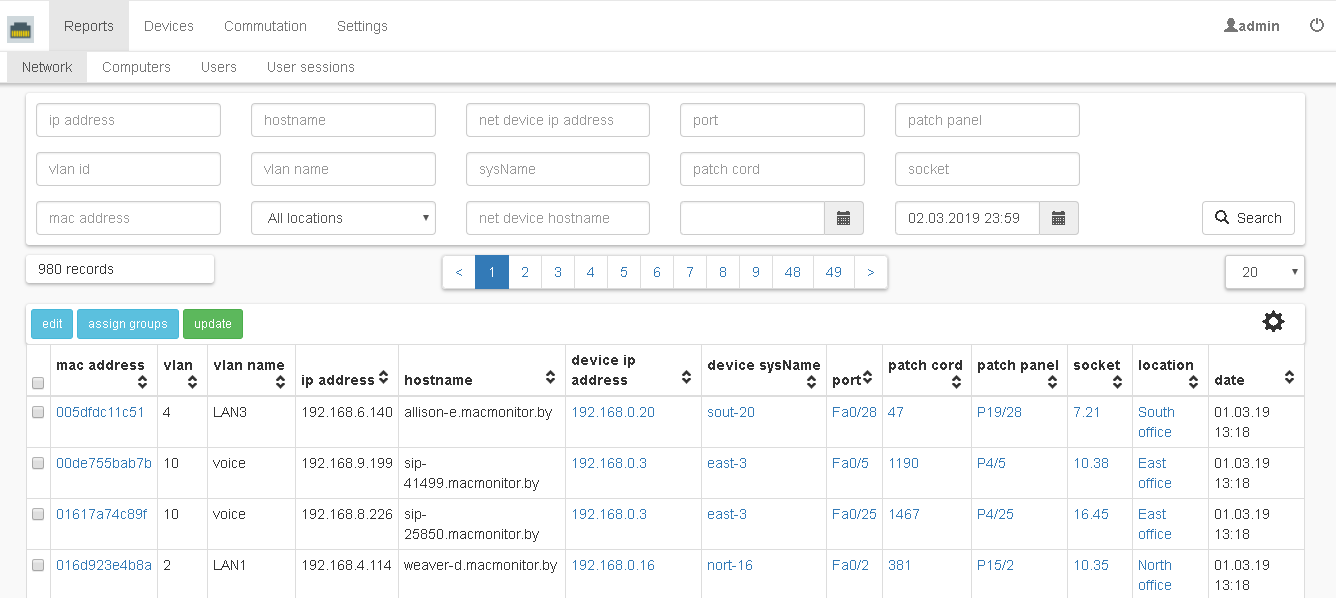Click the network switch logo icon
The width and height of the screenshot is (1336, 598).
pos(21,29)
